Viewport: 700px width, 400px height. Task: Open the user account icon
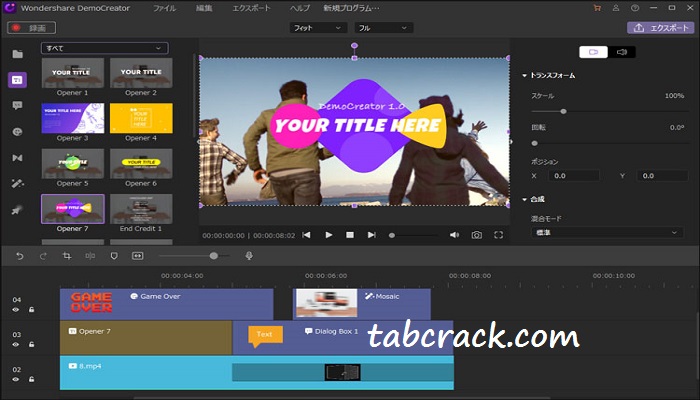(x=616, y=8)
